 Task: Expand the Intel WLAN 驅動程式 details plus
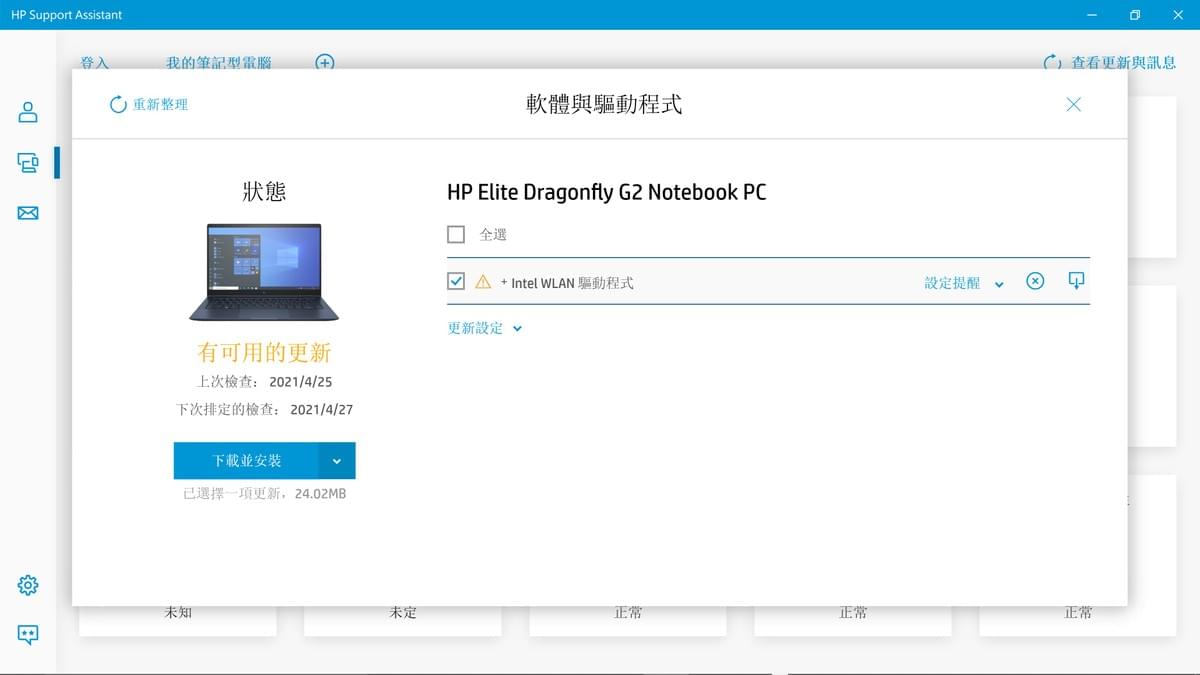(x=504, y=283)
